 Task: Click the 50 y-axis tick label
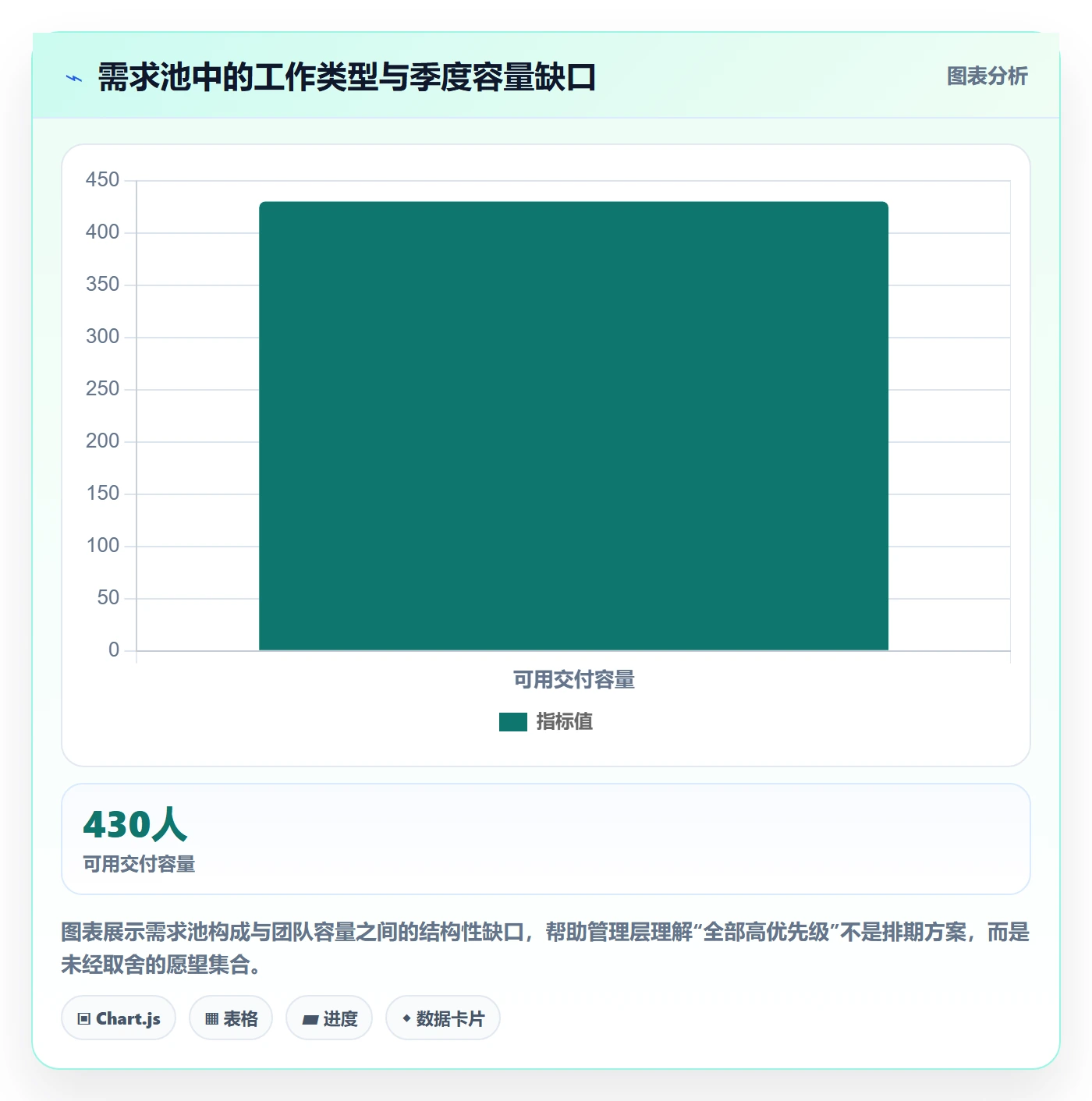(x=108, y=598)
